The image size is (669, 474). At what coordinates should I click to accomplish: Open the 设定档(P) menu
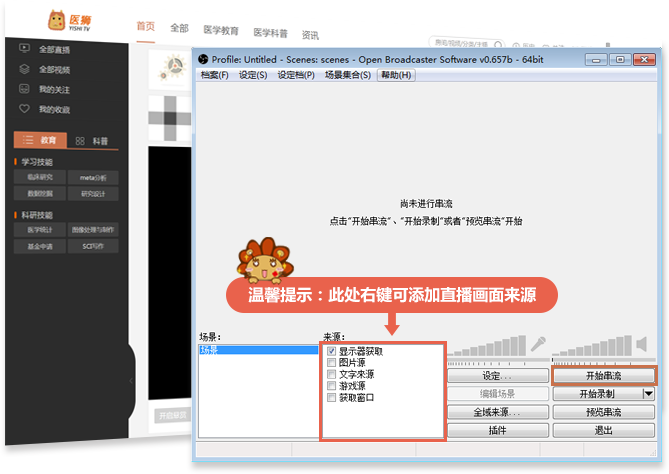tap(296, 75)
